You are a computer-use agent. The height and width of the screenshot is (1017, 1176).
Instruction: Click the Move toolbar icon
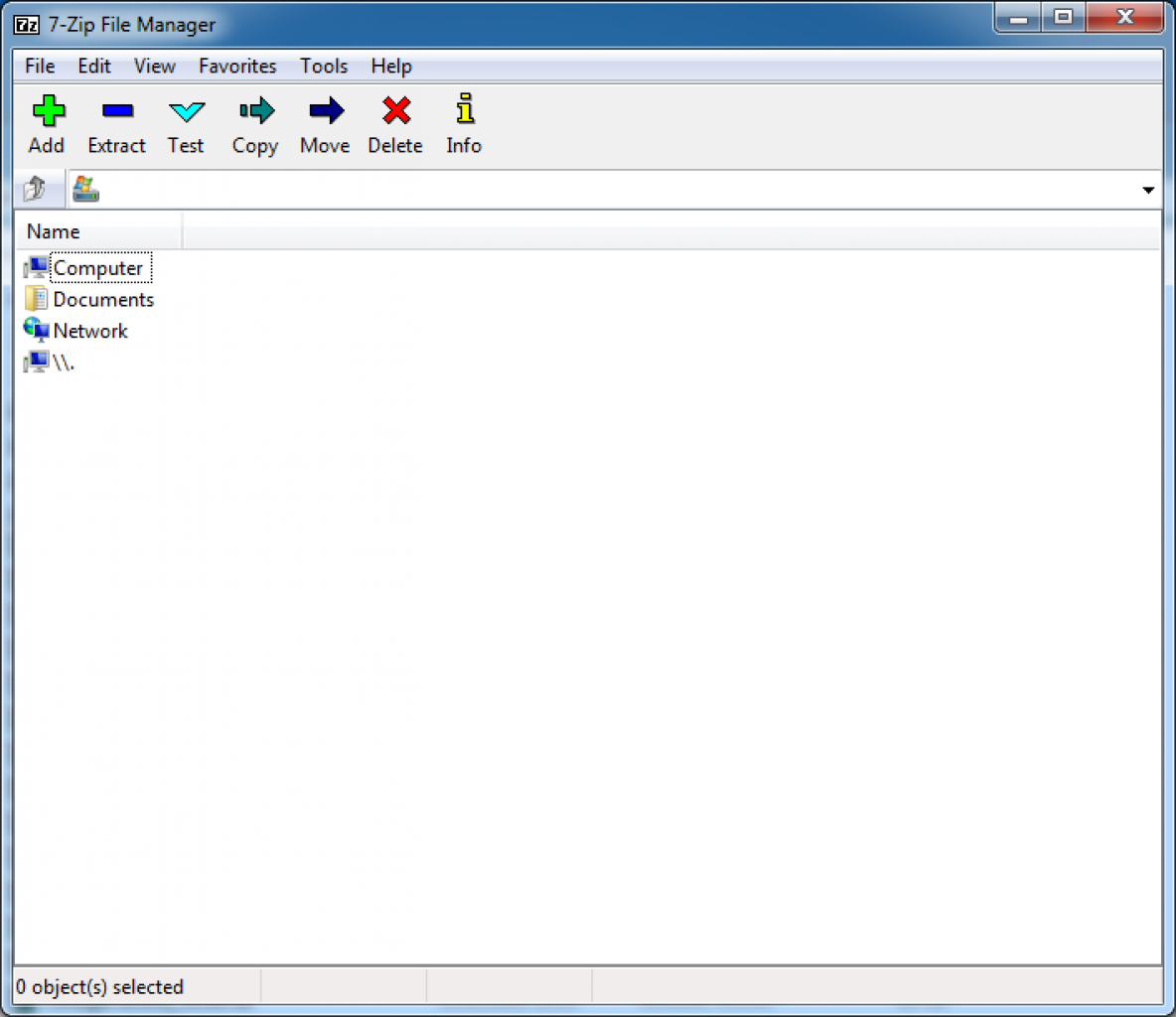[x=326, y=111]
